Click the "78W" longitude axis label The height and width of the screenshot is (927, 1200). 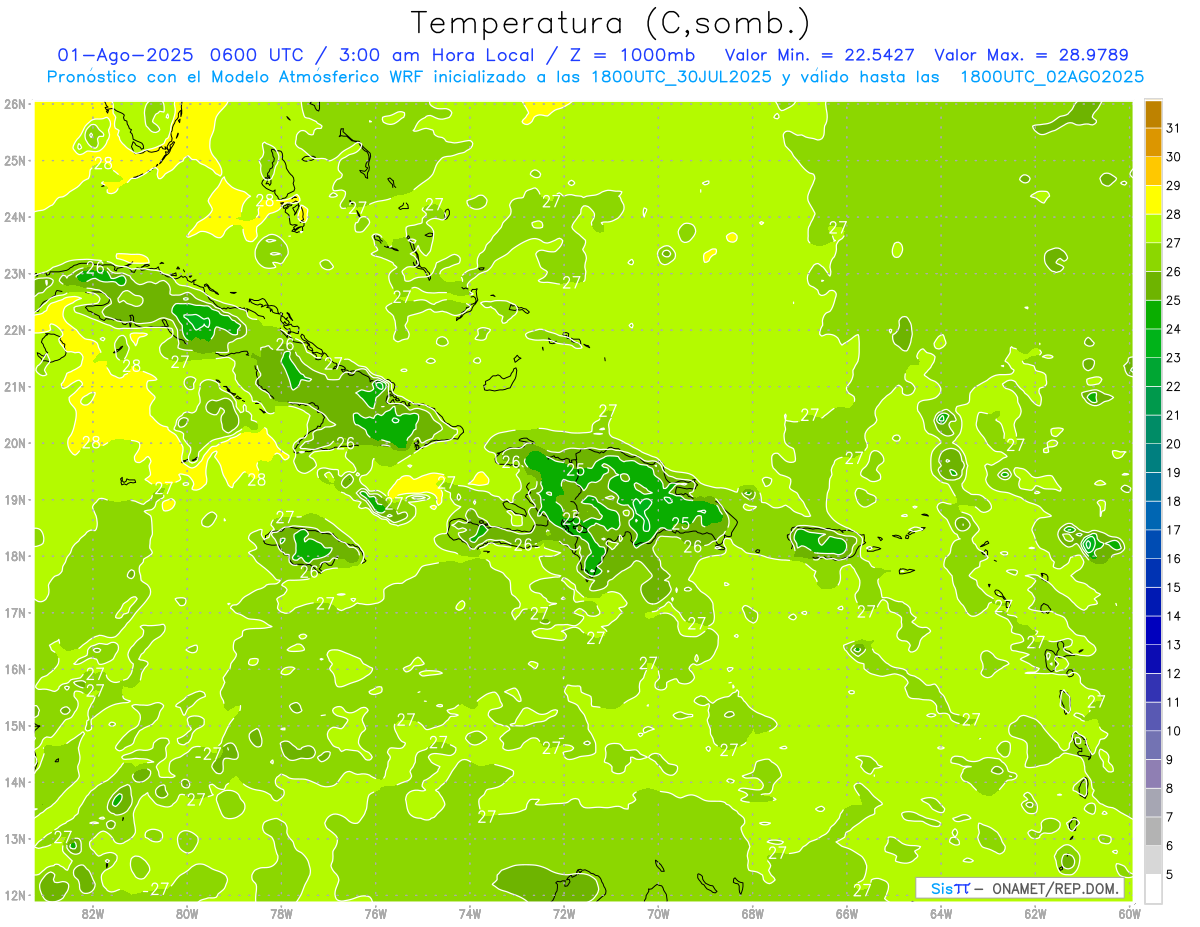point(281,913)
